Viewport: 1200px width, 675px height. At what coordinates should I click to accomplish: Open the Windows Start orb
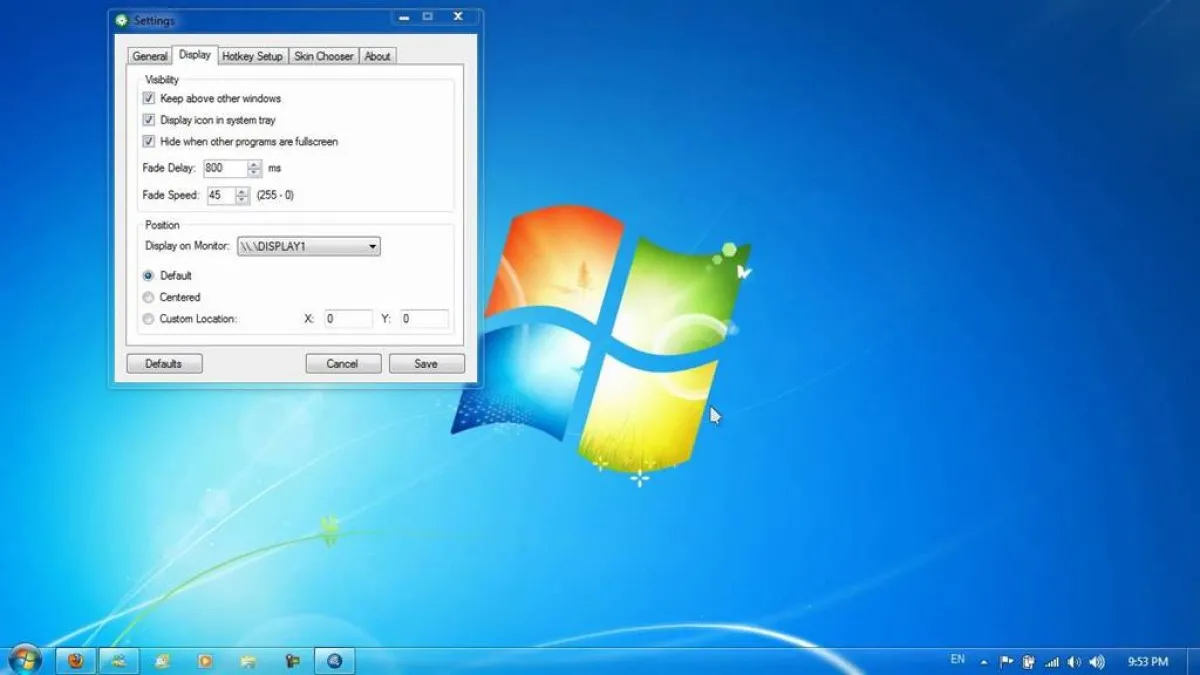tap(23, 659)
